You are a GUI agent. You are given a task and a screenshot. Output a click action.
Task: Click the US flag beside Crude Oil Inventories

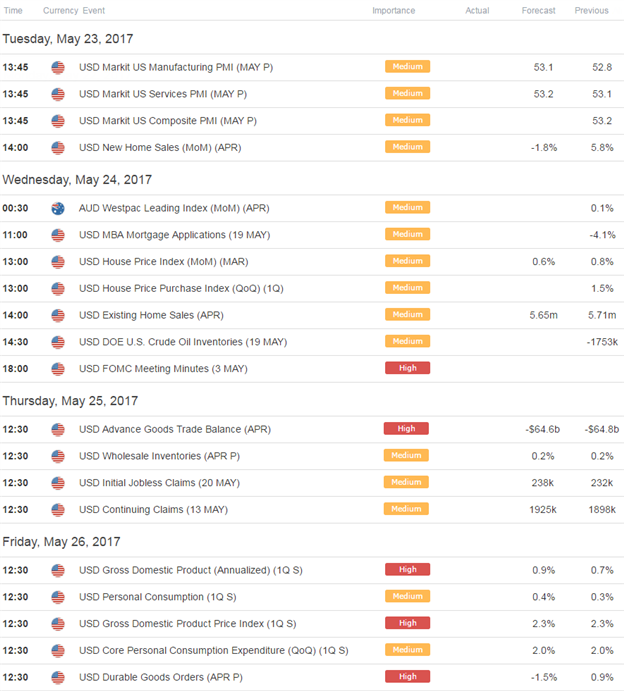(58, 342)
